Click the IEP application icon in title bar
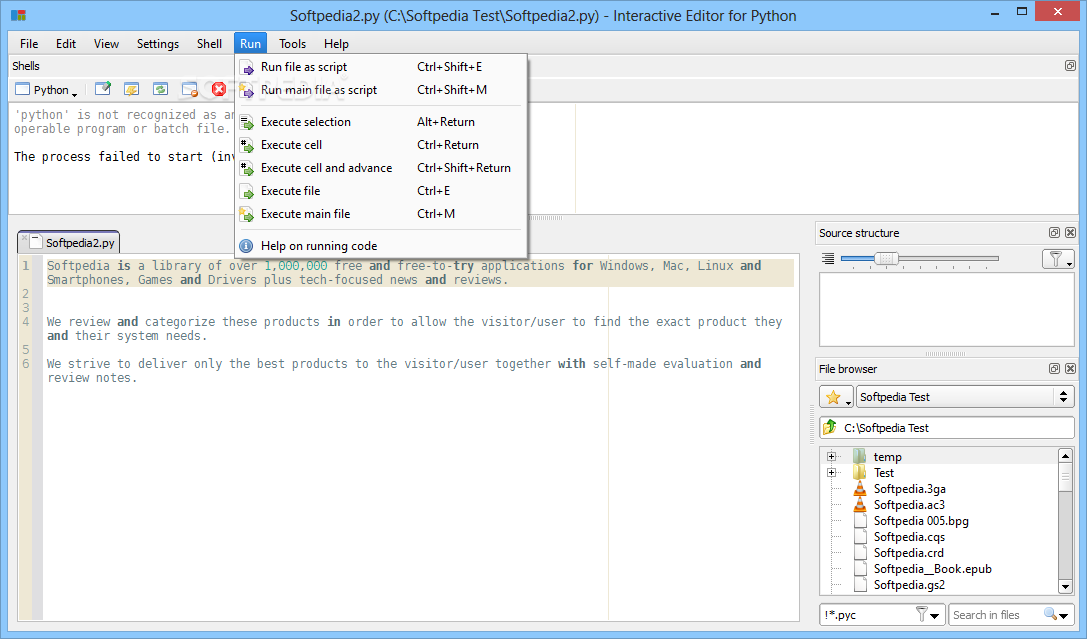Screen dimensions: 1087x639 (19, 15)
